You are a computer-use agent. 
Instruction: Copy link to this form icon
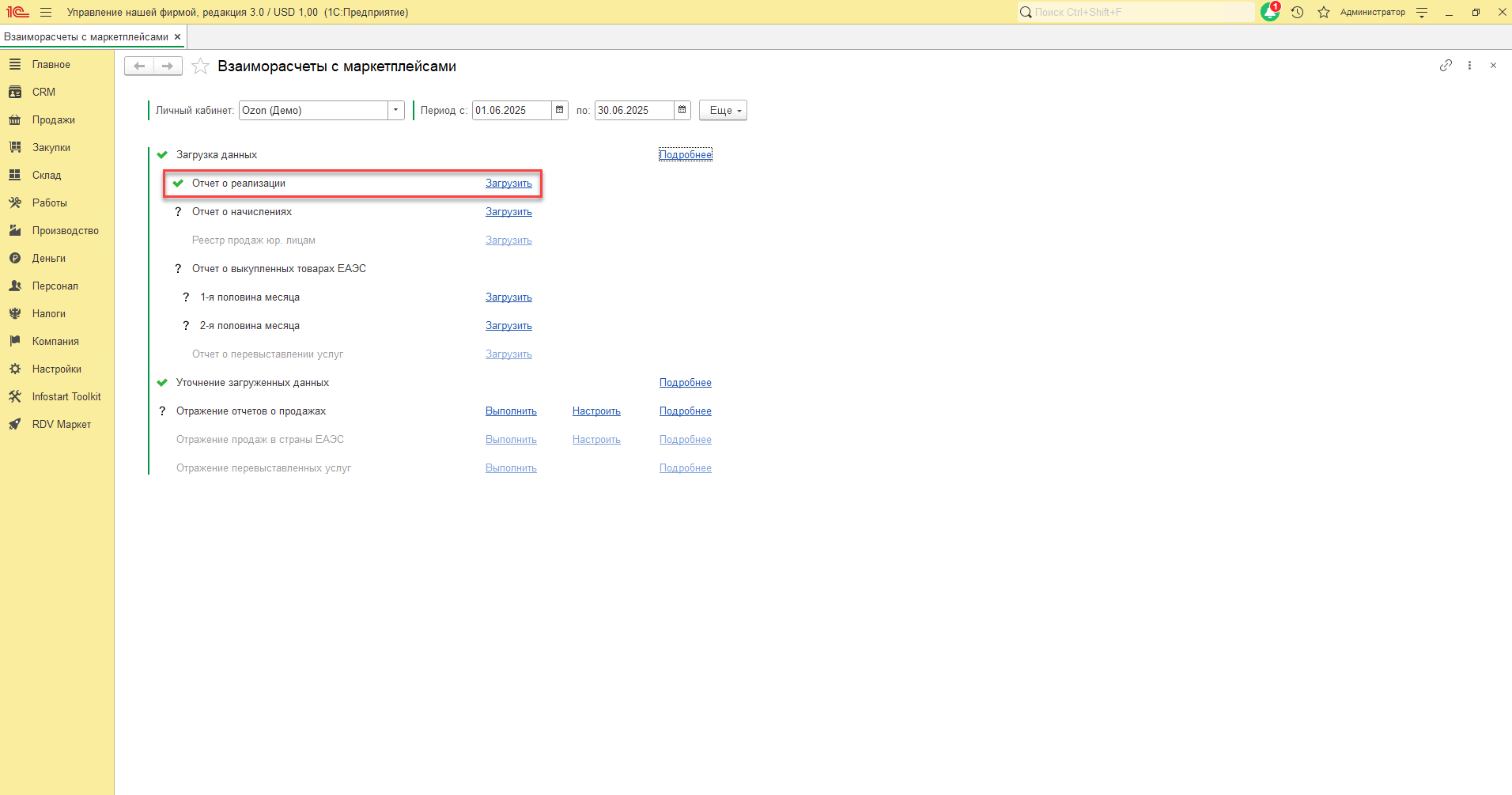[1446, 66]
